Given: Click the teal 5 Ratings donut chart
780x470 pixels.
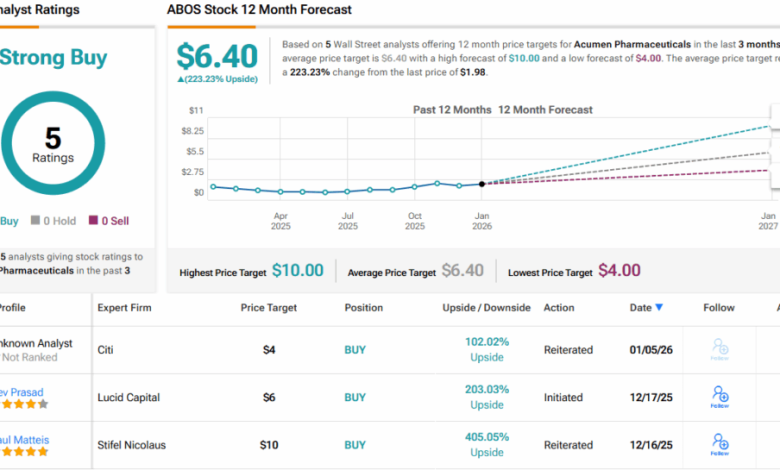Looking at the screenshot, I should click(x=53, y=143).
